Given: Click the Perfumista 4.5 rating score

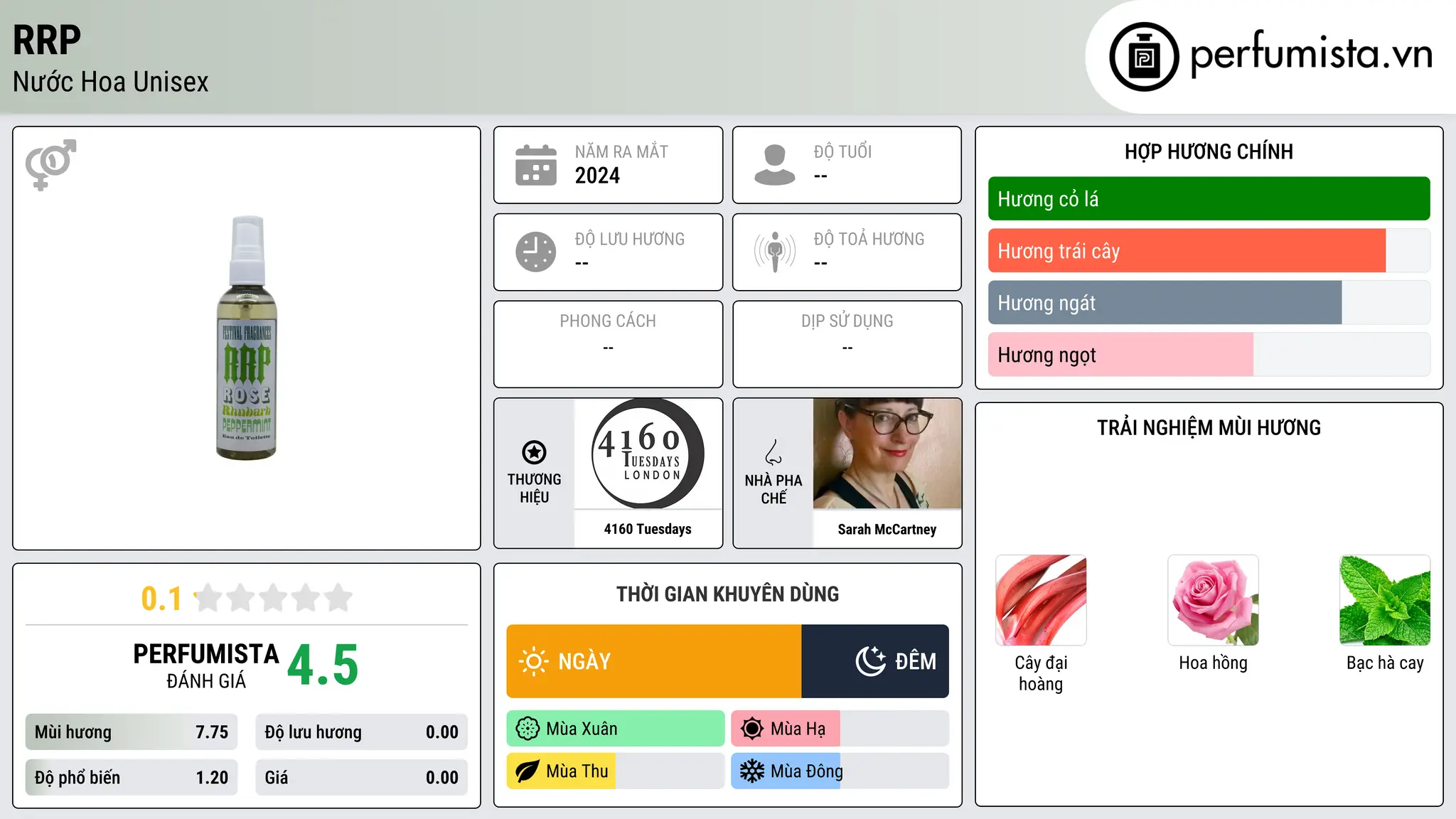Looking at the screenshot, I should (323, 665).
